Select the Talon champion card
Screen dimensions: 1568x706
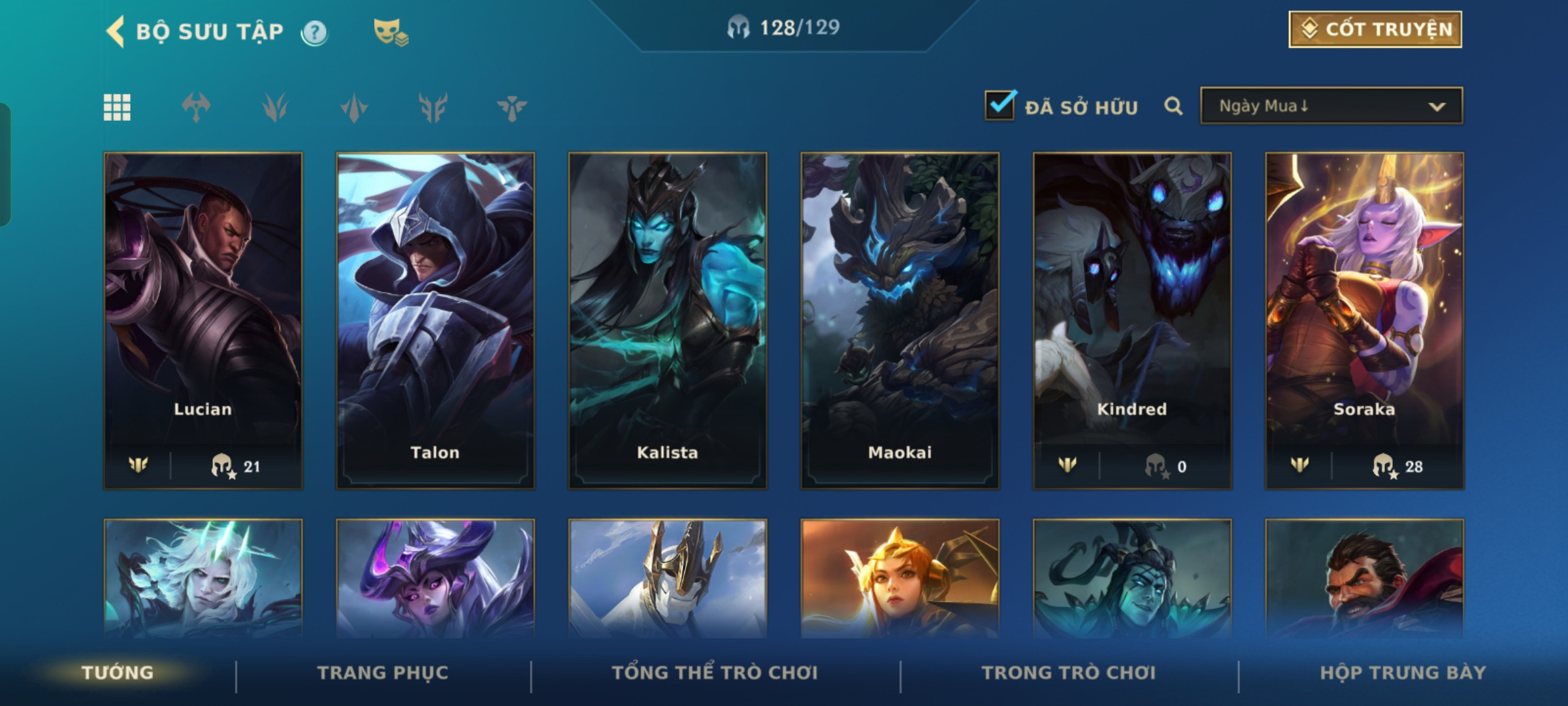click(x=435, y=320)
